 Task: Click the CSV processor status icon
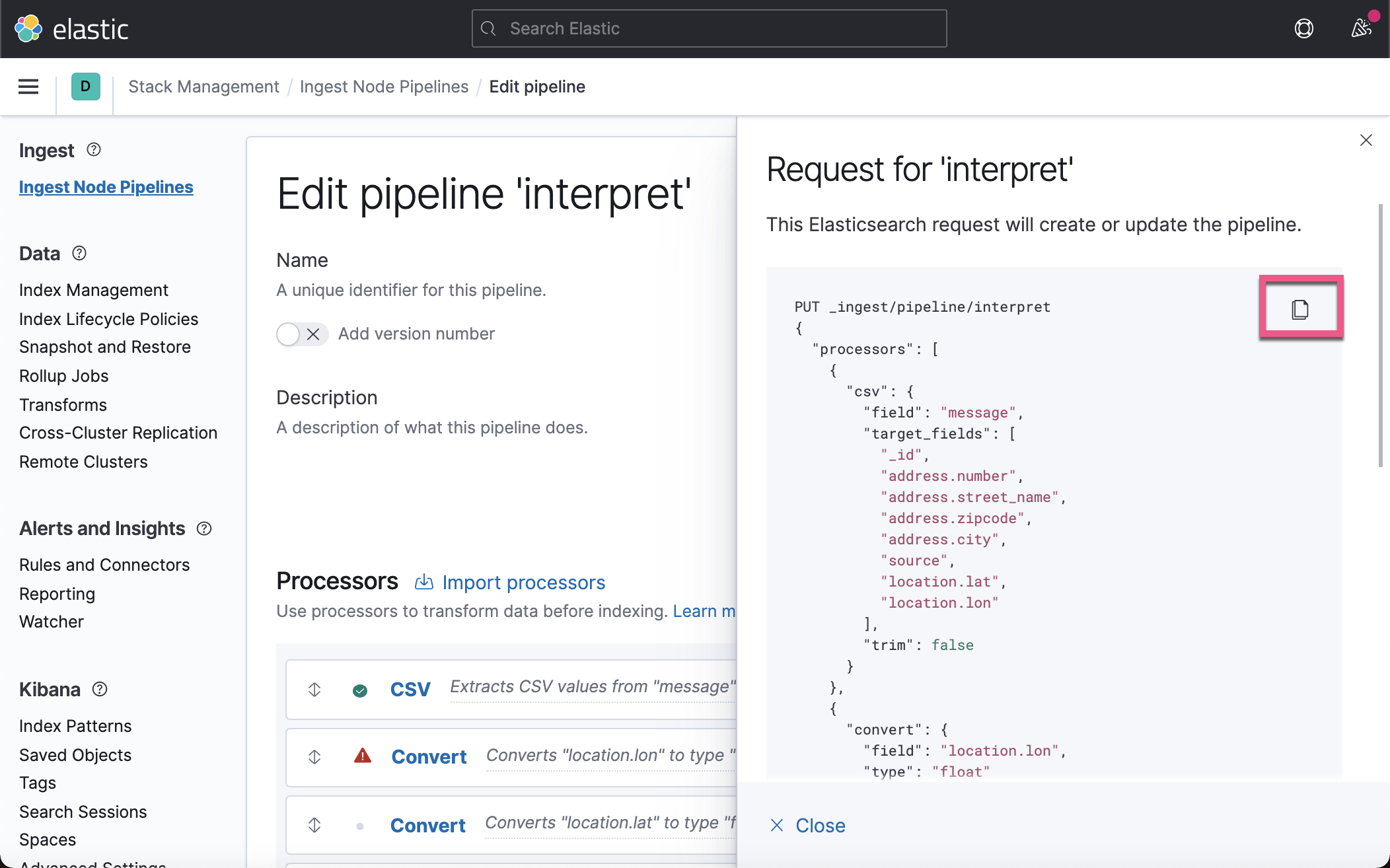click(x=360, y=688)
